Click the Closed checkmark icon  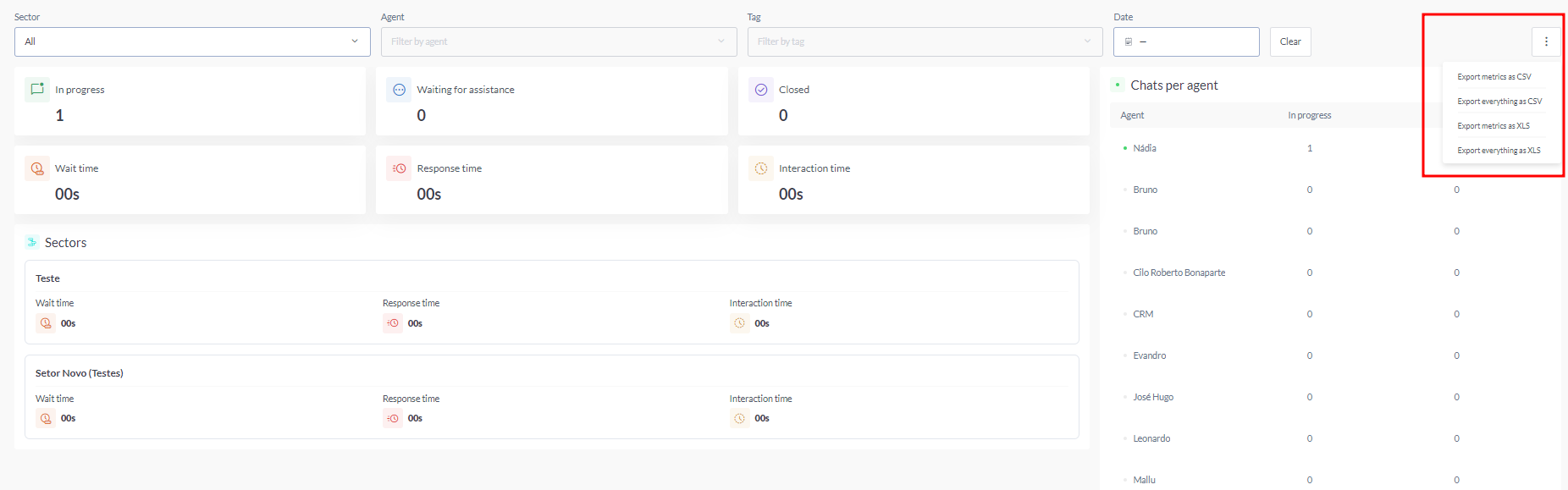click(761, 90)
